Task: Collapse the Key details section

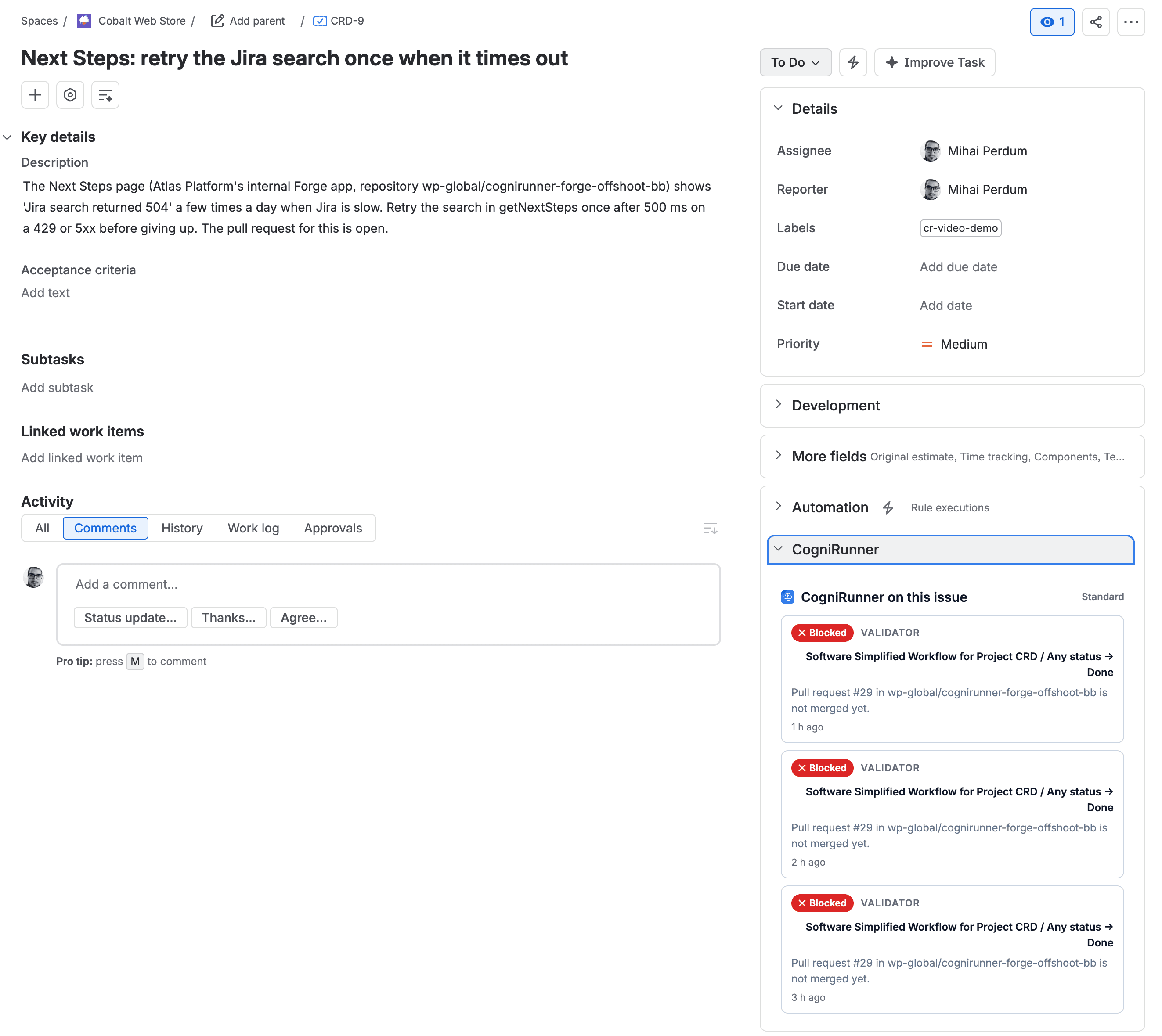Action: tap(7, 137)
